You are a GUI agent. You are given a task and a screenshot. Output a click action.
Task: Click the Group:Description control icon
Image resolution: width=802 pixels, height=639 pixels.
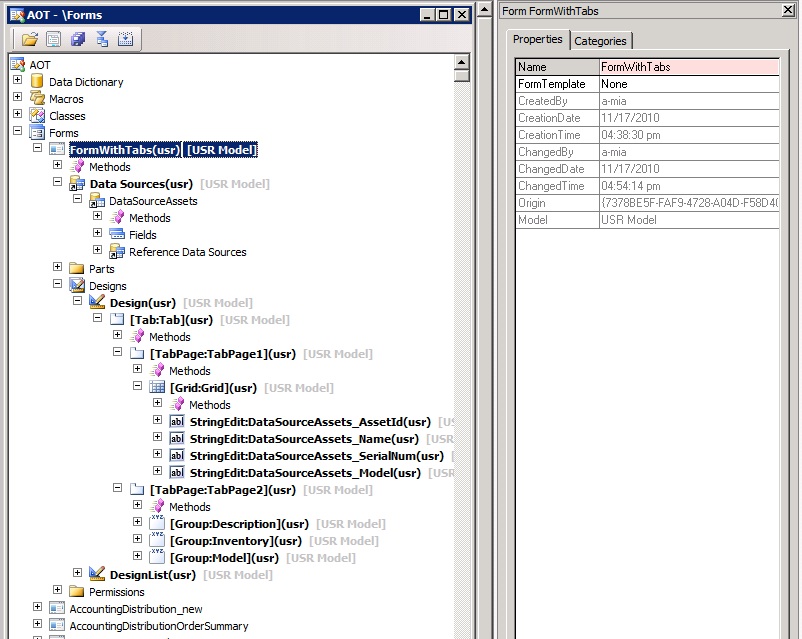pyautogui.click(x=157, y=523)
